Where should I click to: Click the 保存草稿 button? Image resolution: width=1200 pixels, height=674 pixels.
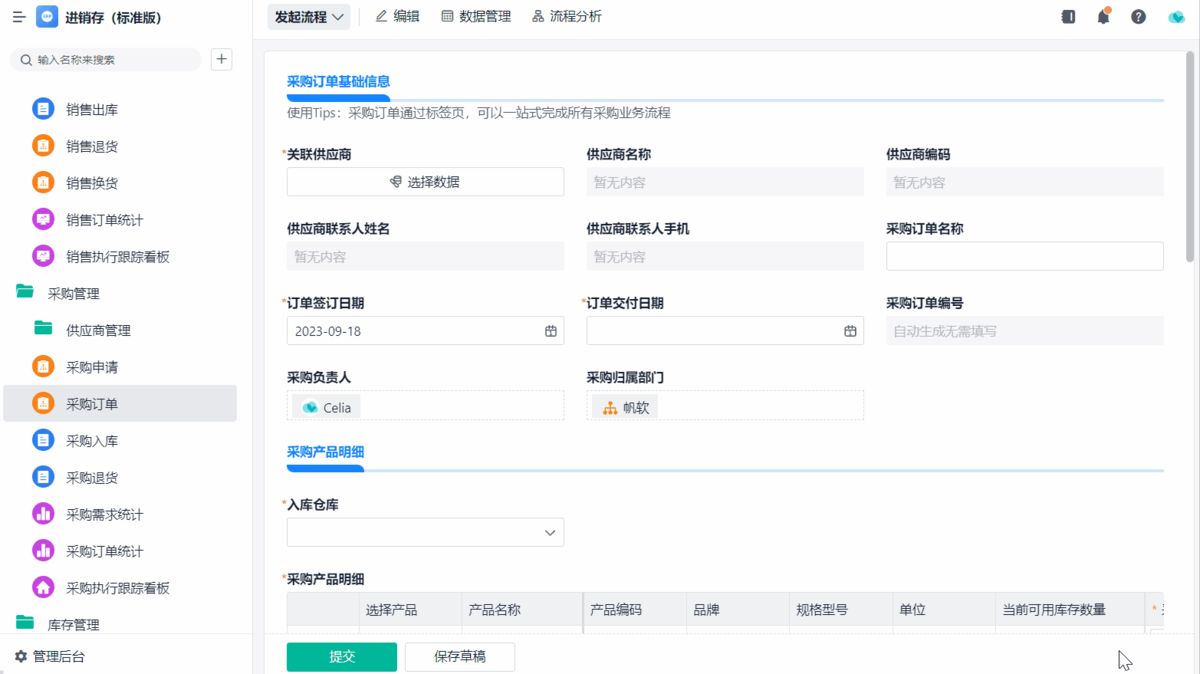click(460, 657)
